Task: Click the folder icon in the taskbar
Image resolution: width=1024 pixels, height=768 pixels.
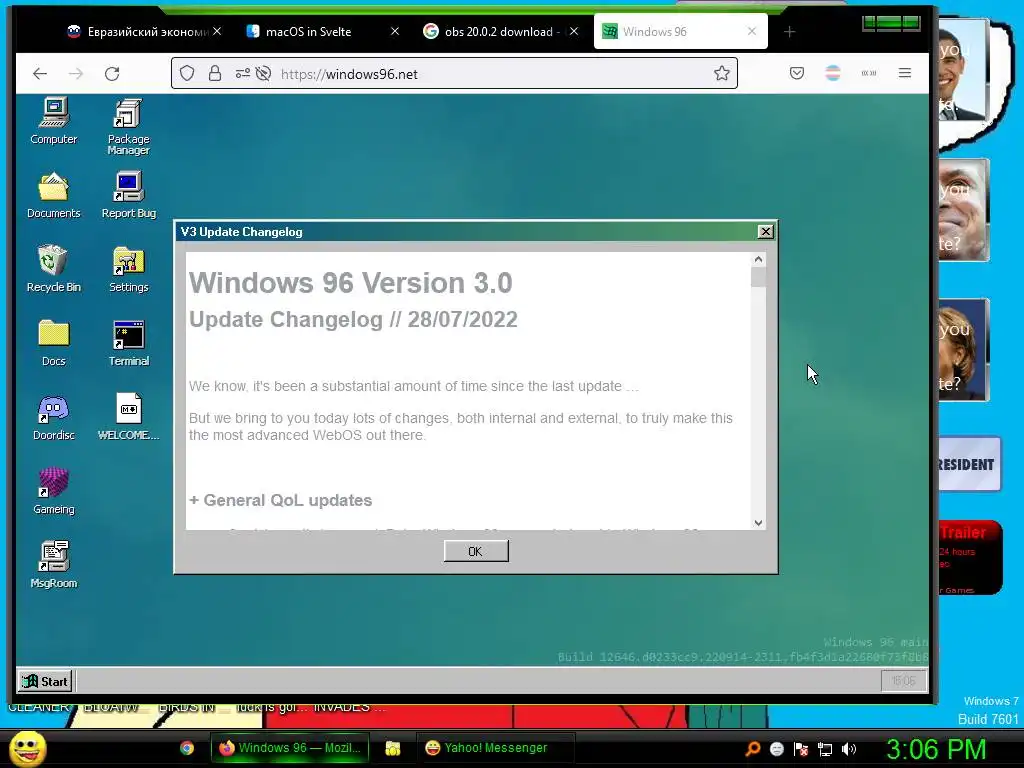Action: 392,748
